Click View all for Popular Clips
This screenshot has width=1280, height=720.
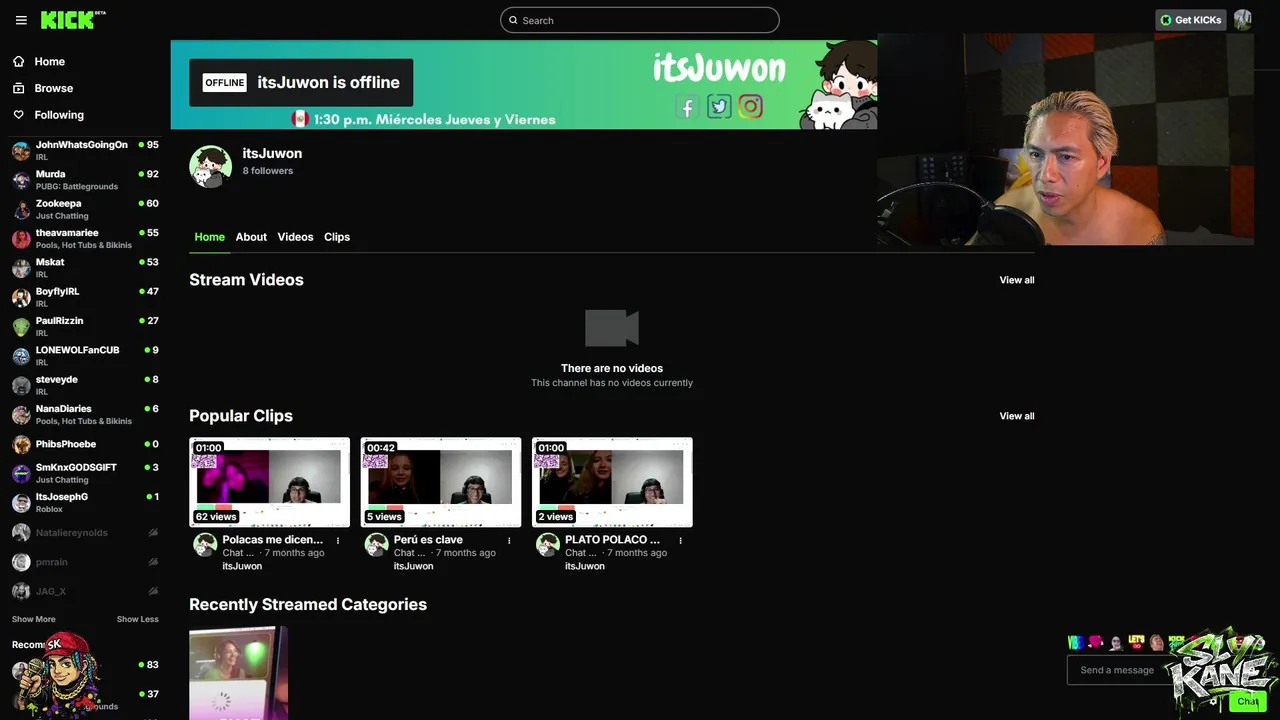pyautogui.click(x=1017, y=416)
